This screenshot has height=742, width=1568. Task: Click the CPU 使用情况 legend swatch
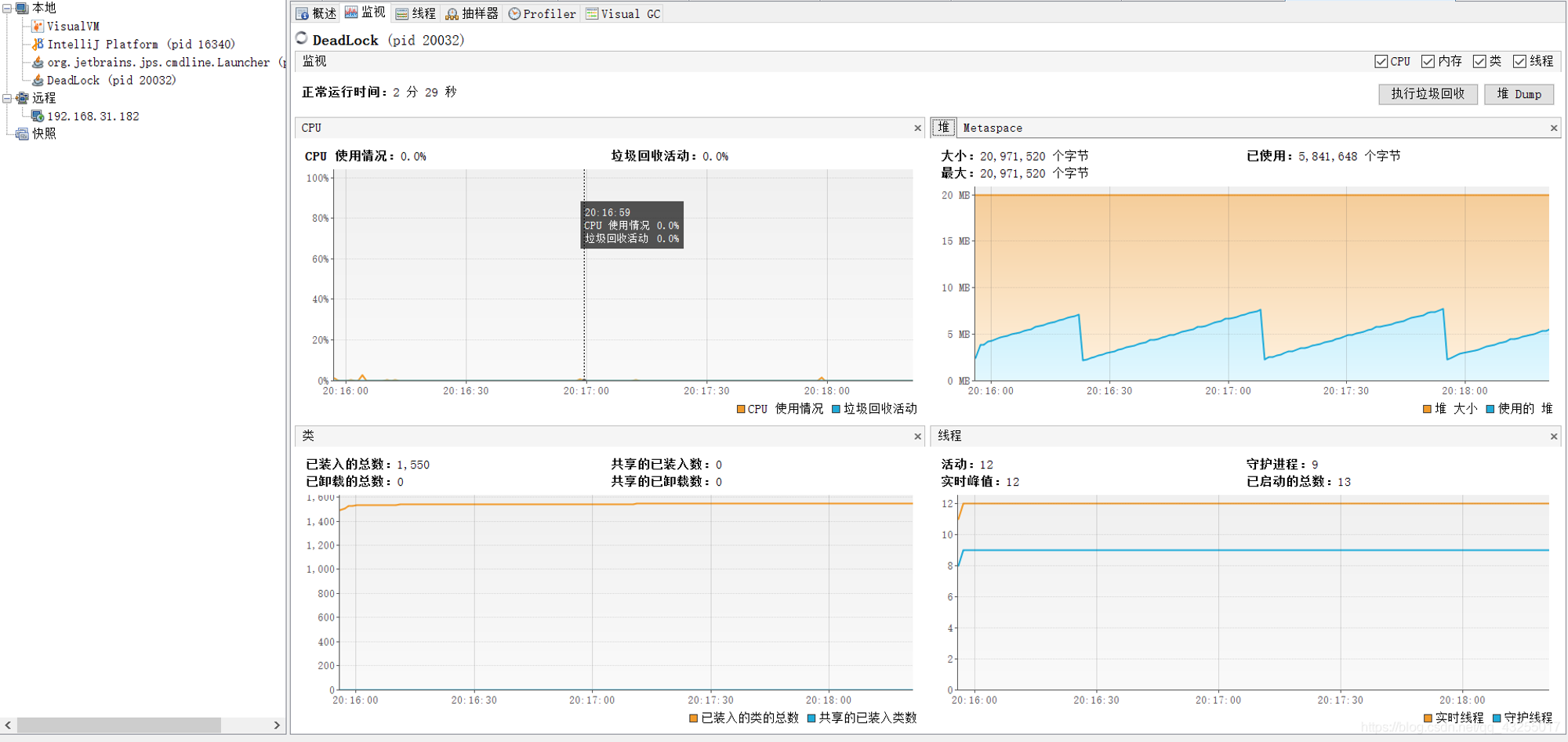741,409
